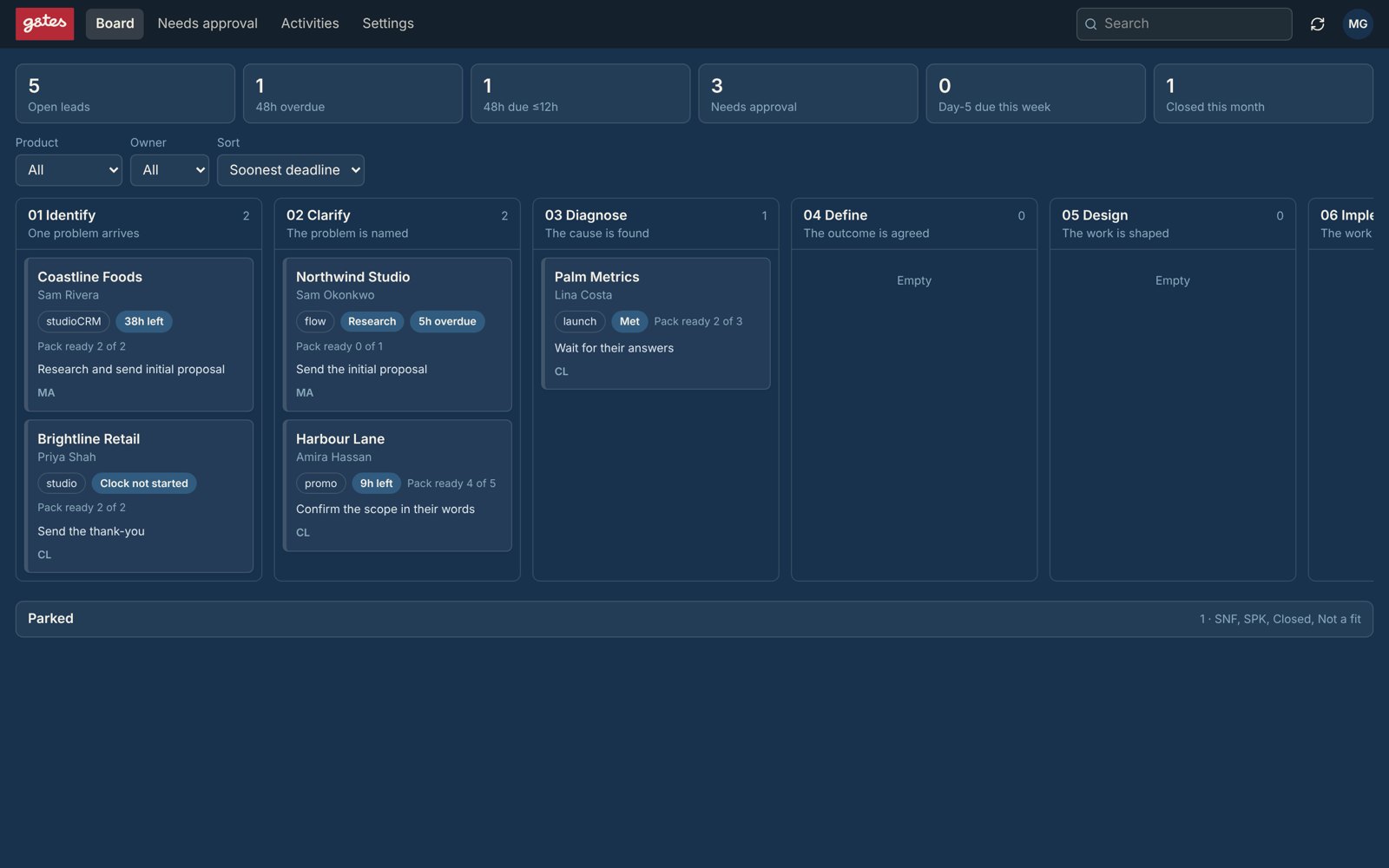Click Sam Rivera contact name
The image size is (1389, 868).
click(x=68, y=295)
